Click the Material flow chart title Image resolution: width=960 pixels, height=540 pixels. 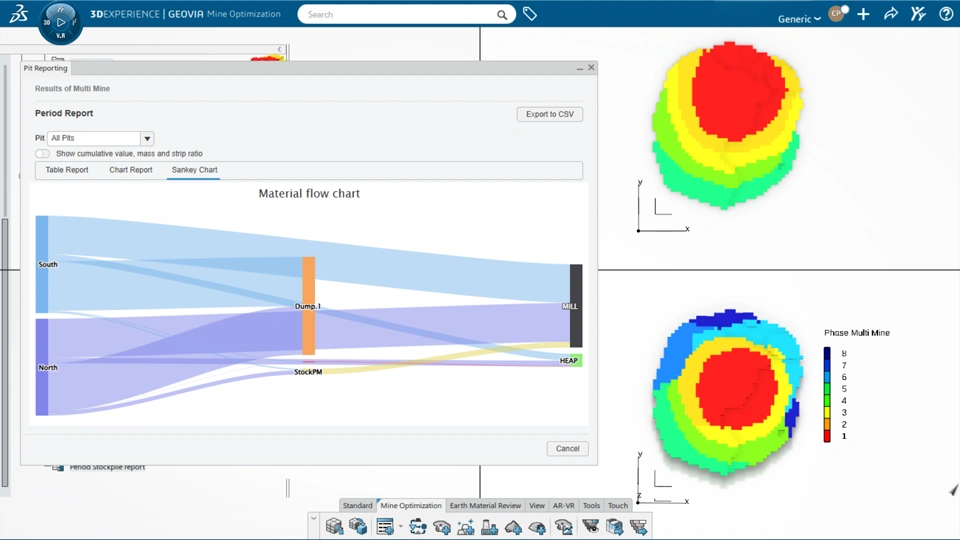pos(309,193)
